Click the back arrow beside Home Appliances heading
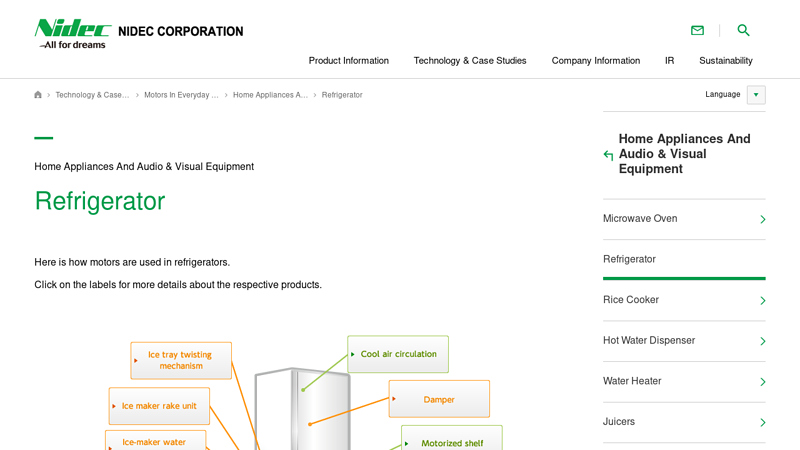 point(608,155)
